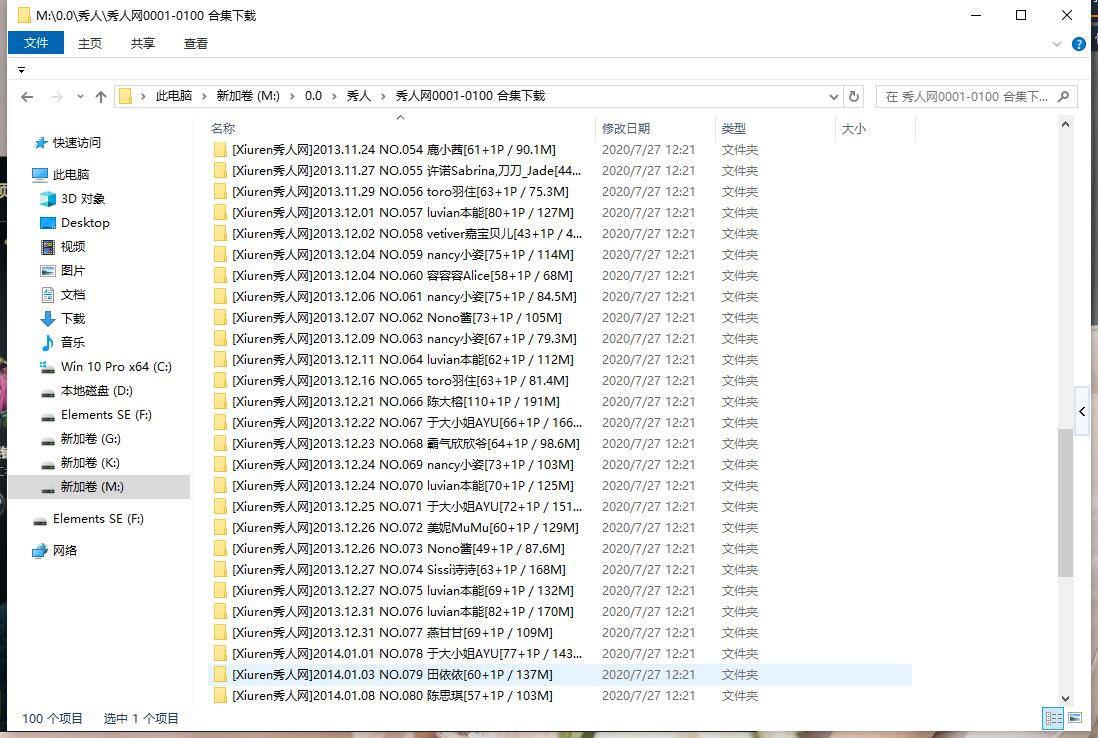Screen dimensions: 1098x738
Task: Select the NO.062 folder name
Action: [x=397, y=318]
